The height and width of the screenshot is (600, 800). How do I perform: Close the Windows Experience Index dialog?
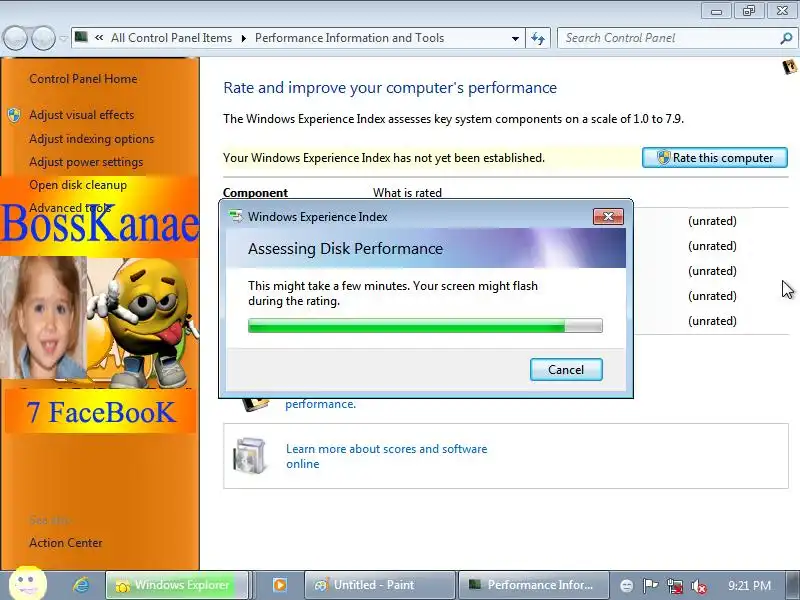[608, 216]
